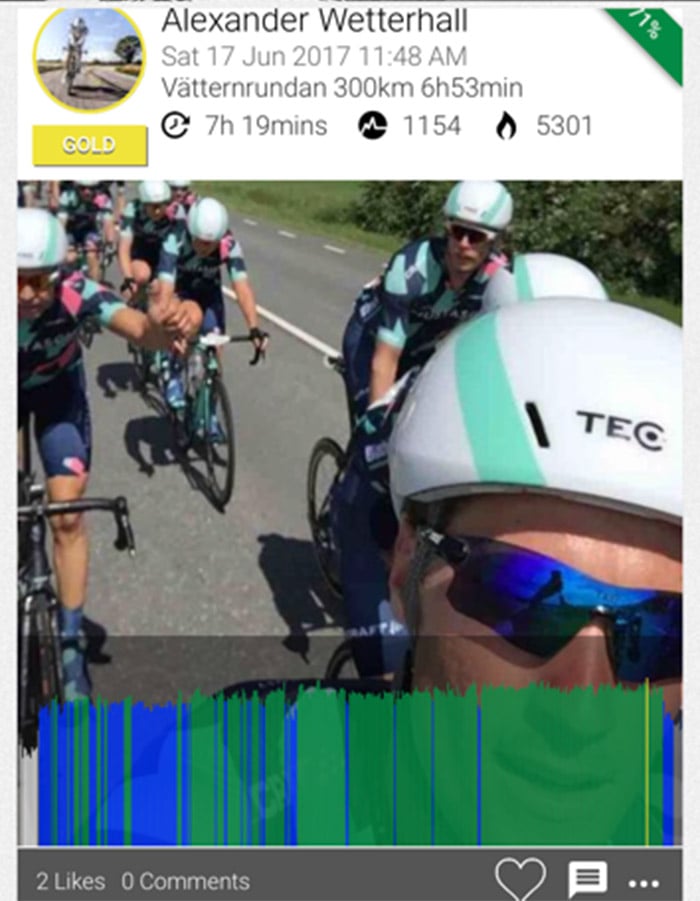Image resolution: width=700 pixels, height=901 pixels.
Task: Click the 7h 19mins duration value
Action: (266, 126)
